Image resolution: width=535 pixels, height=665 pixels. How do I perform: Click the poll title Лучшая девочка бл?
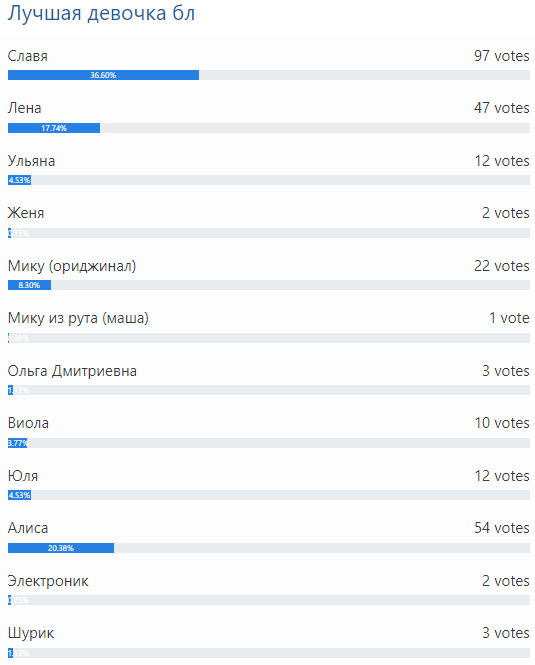coord(101,13)
